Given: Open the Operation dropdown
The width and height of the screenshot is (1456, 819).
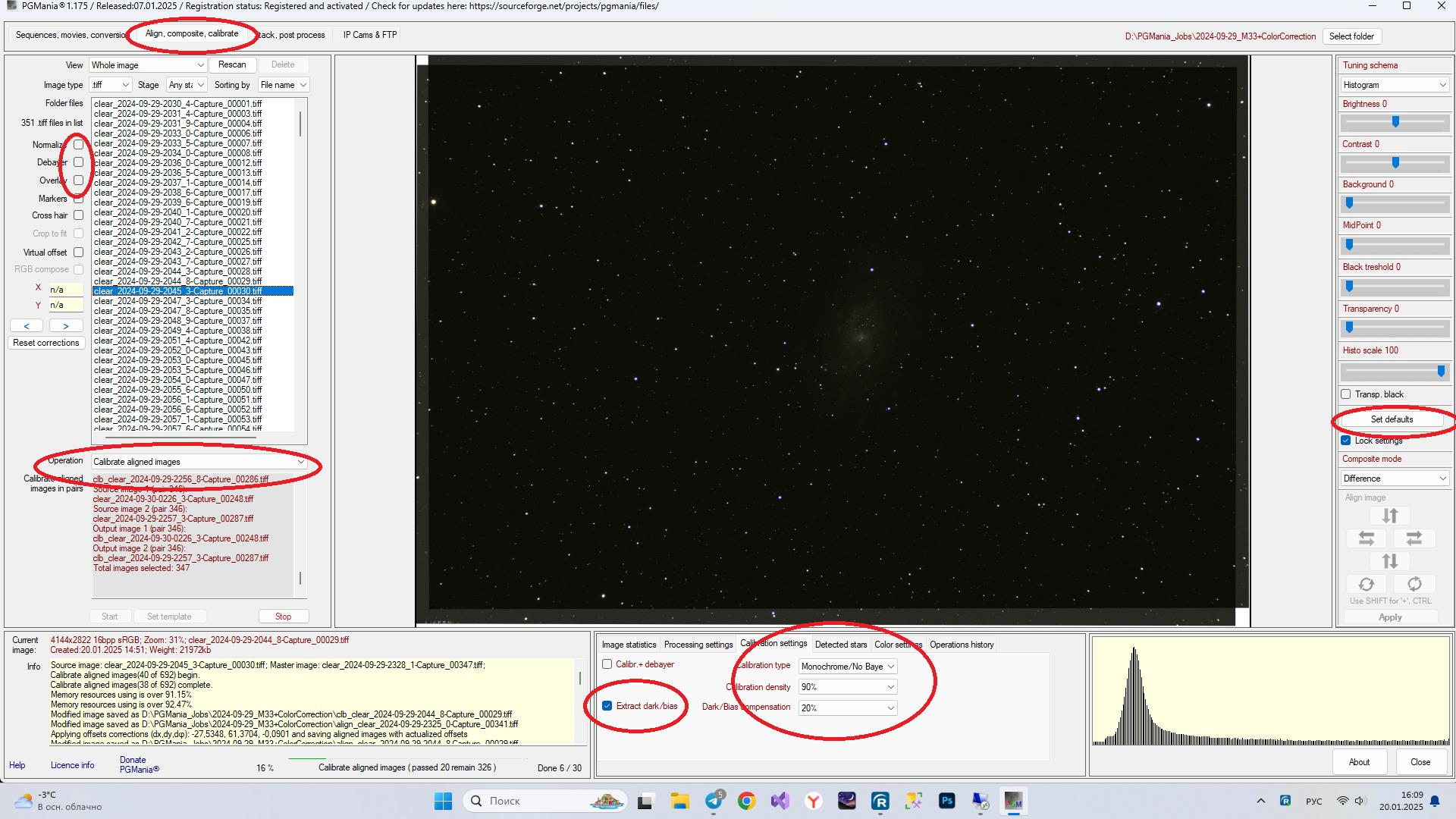Looking at the screenshot, I should [x=198, y=462].
